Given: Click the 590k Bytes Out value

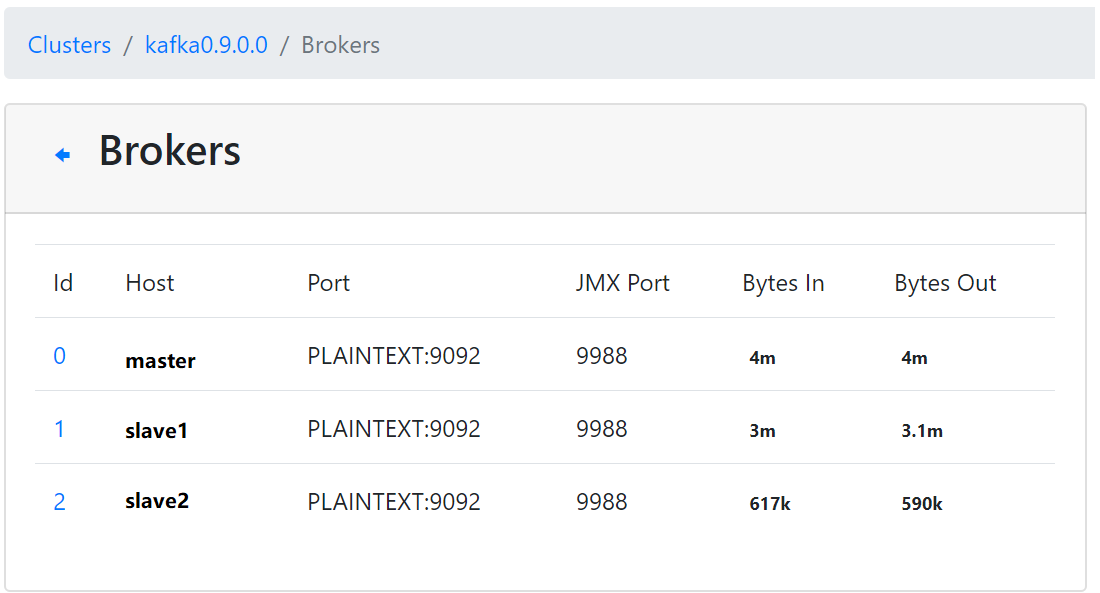Looking at the screenshot, I should pos(921,504).
